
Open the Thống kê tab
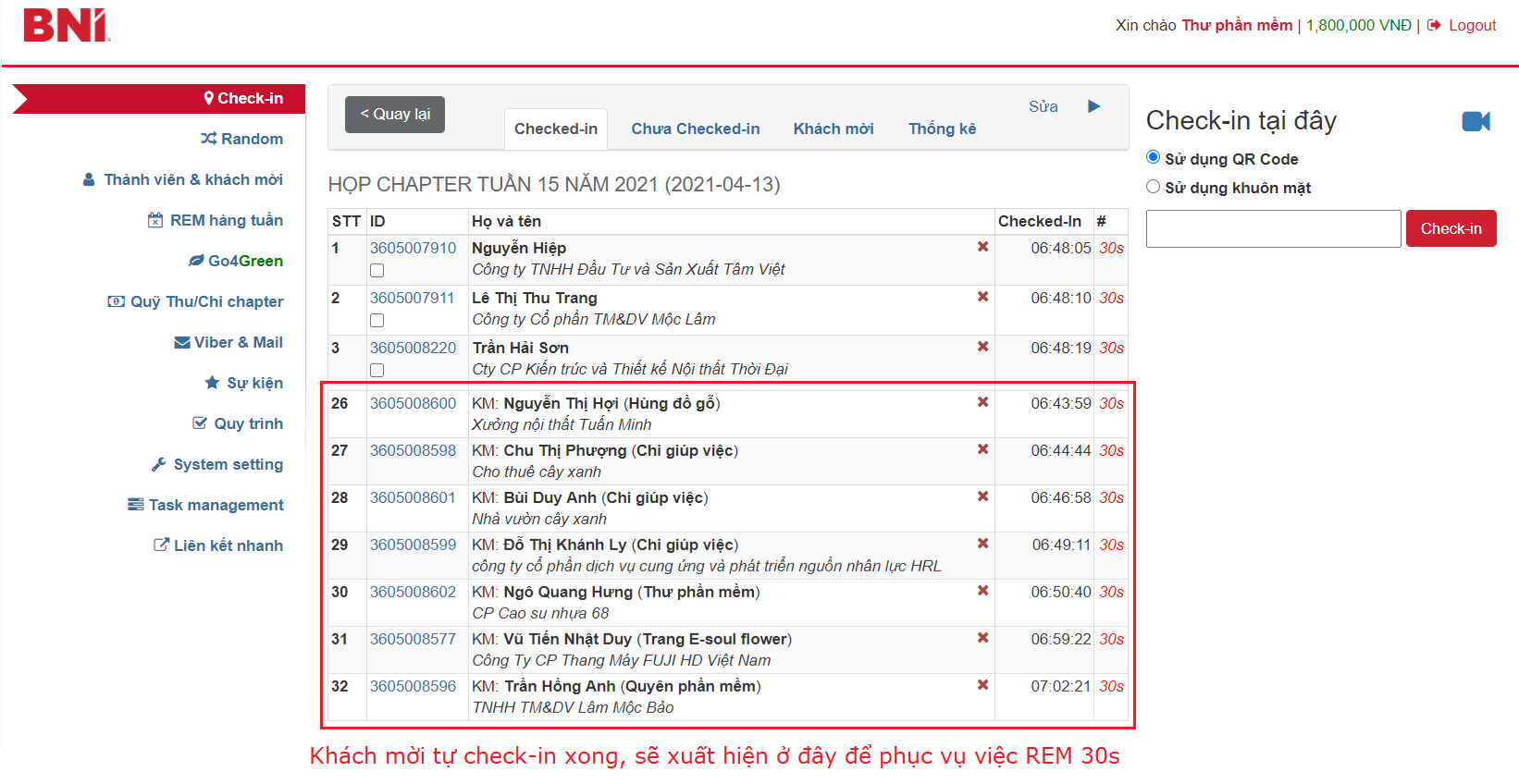[x=942, y=129]
